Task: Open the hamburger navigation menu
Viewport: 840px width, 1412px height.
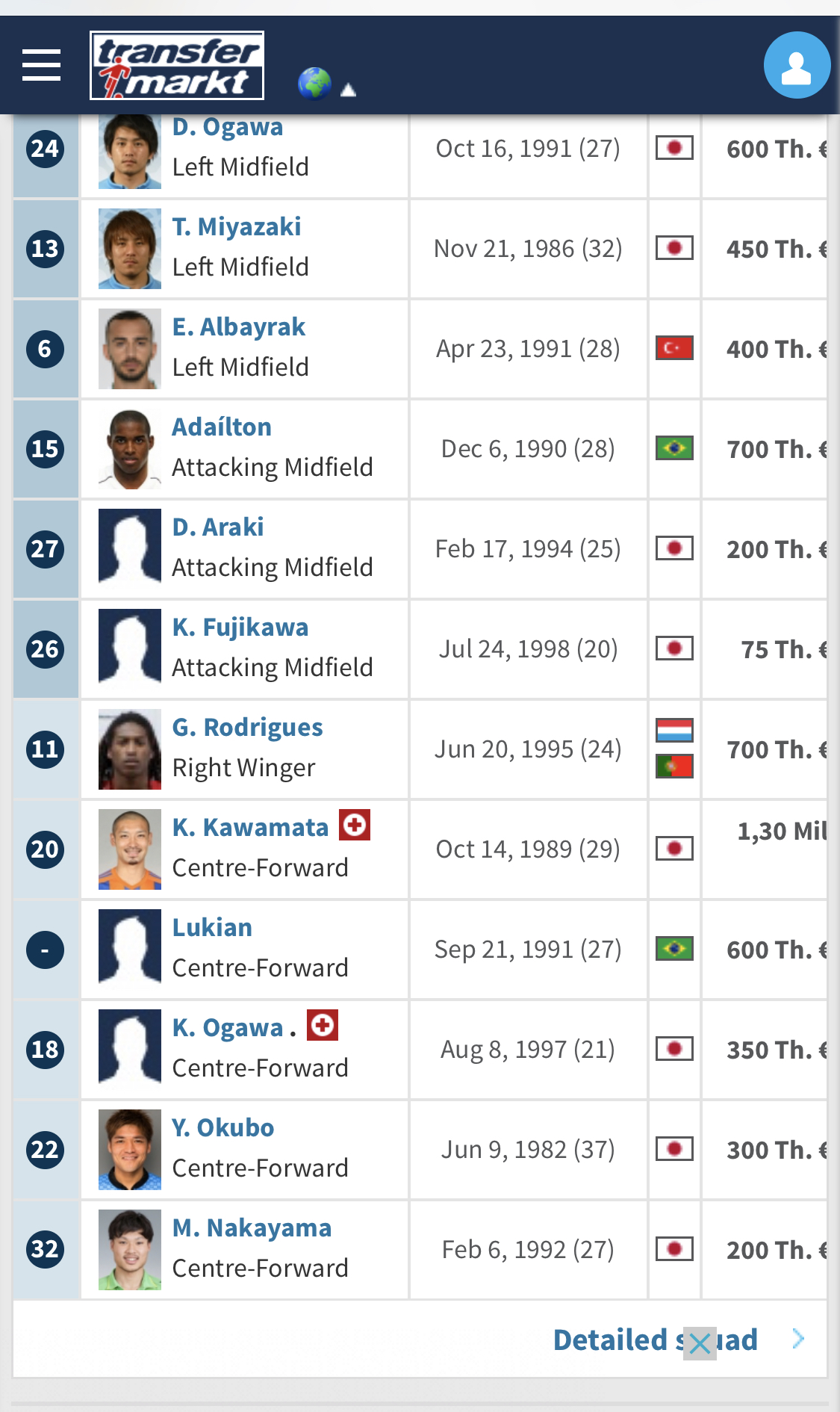Action: point(41,65)
